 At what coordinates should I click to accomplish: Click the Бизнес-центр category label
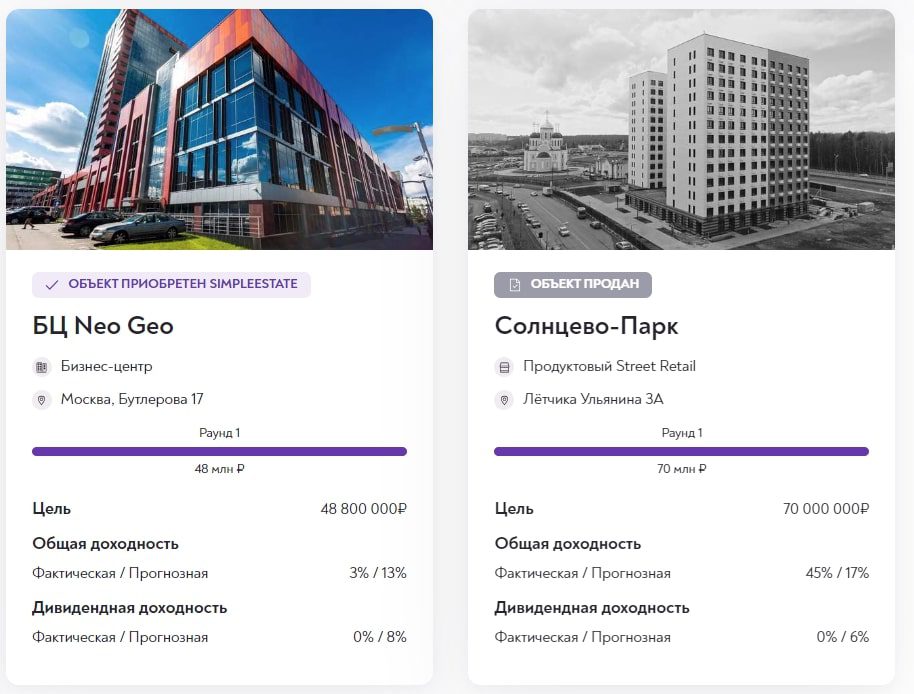pos(107,366)
